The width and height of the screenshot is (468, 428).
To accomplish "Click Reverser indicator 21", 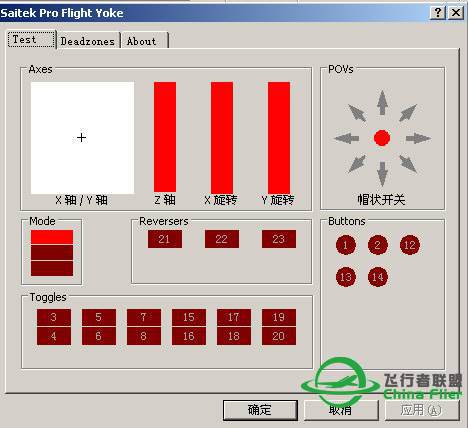I will tap(165, 239).
